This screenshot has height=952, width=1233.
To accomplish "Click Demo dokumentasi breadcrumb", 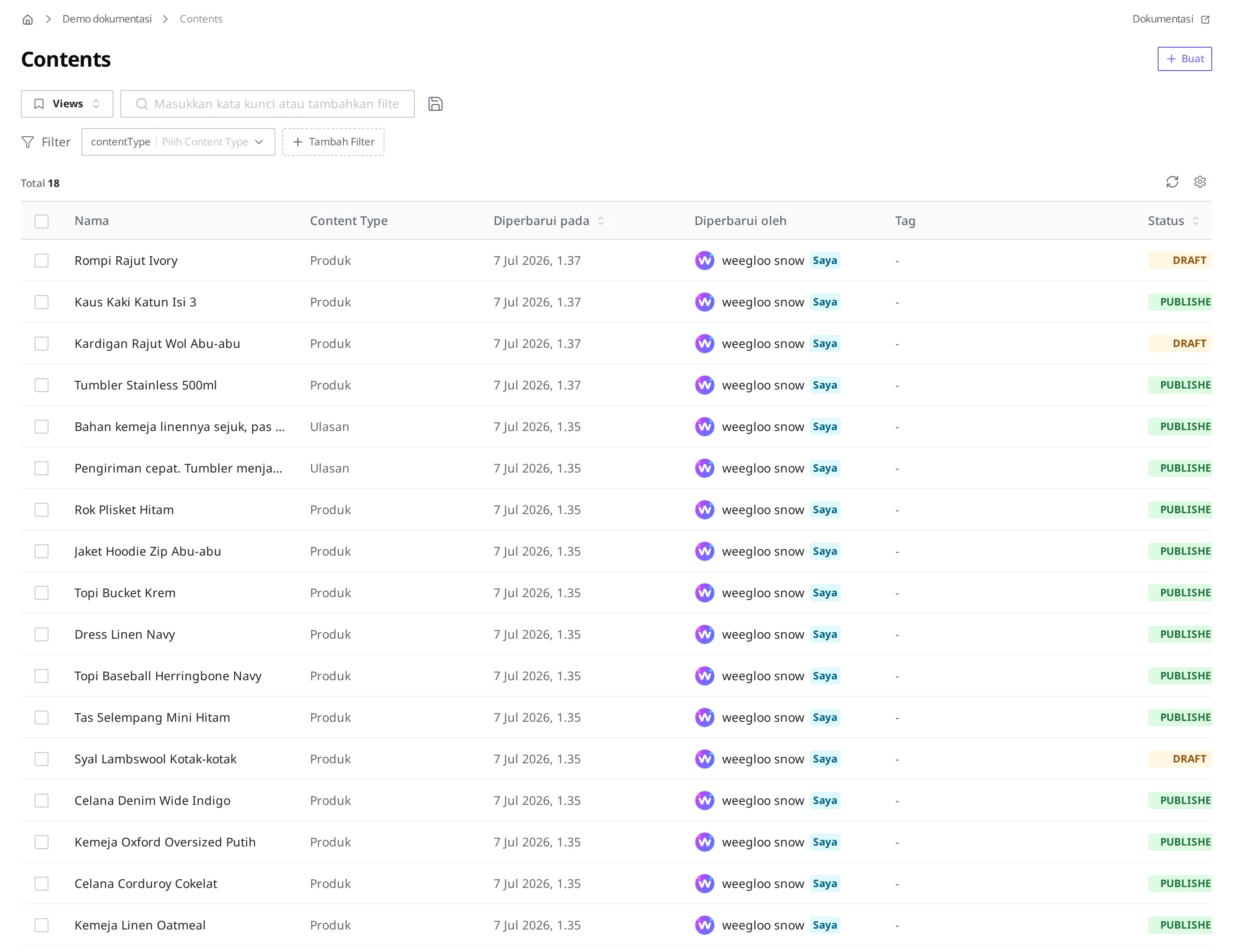I will click(107, 19).
